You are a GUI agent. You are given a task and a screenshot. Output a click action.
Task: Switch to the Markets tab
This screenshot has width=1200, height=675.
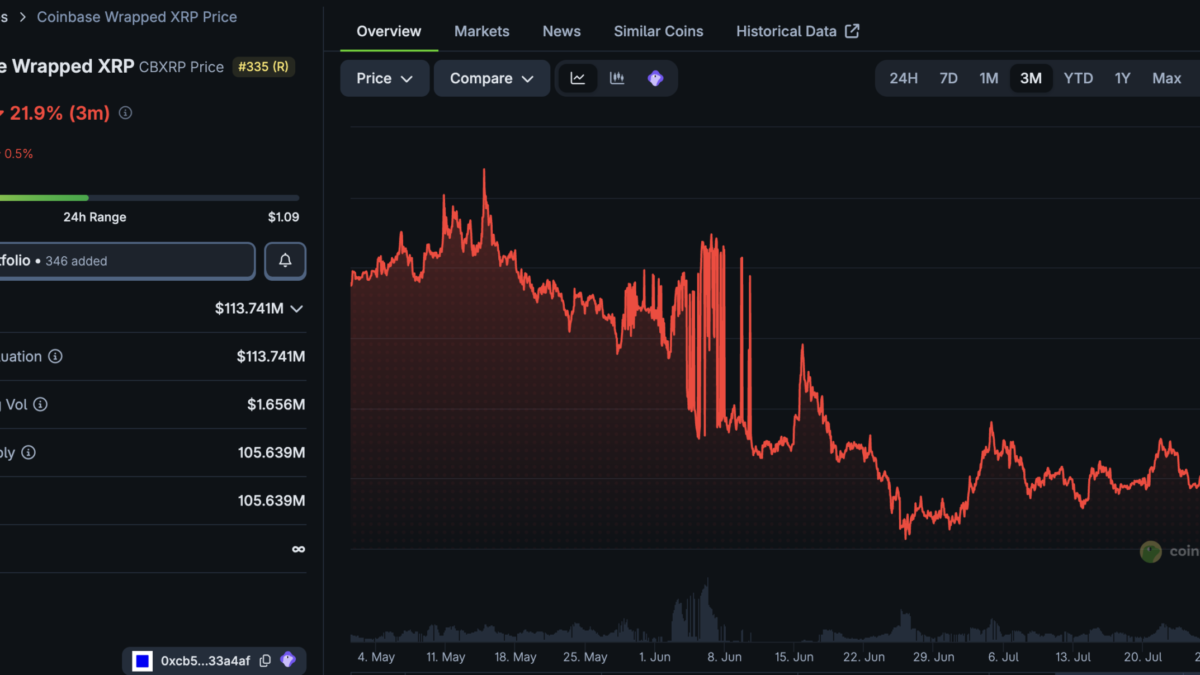[x=482, y=31]
